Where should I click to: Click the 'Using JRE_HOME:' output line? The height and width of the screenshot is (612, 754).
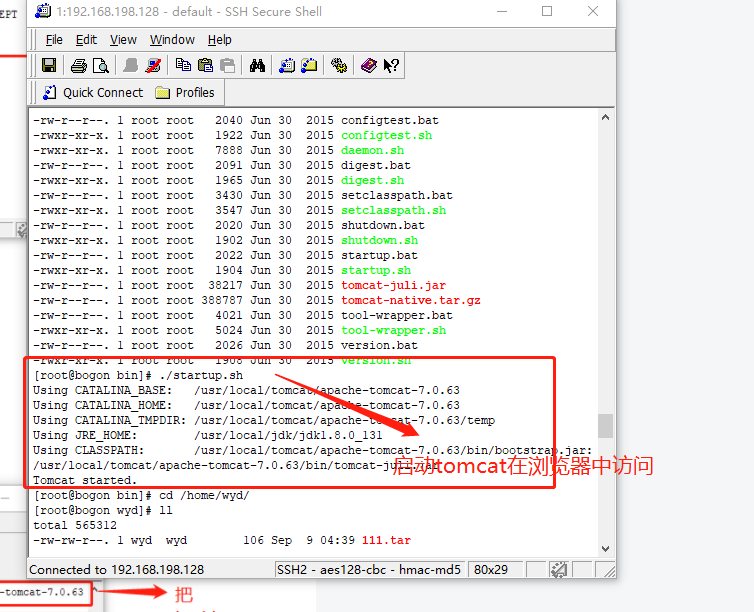click(x=208, y=436)
